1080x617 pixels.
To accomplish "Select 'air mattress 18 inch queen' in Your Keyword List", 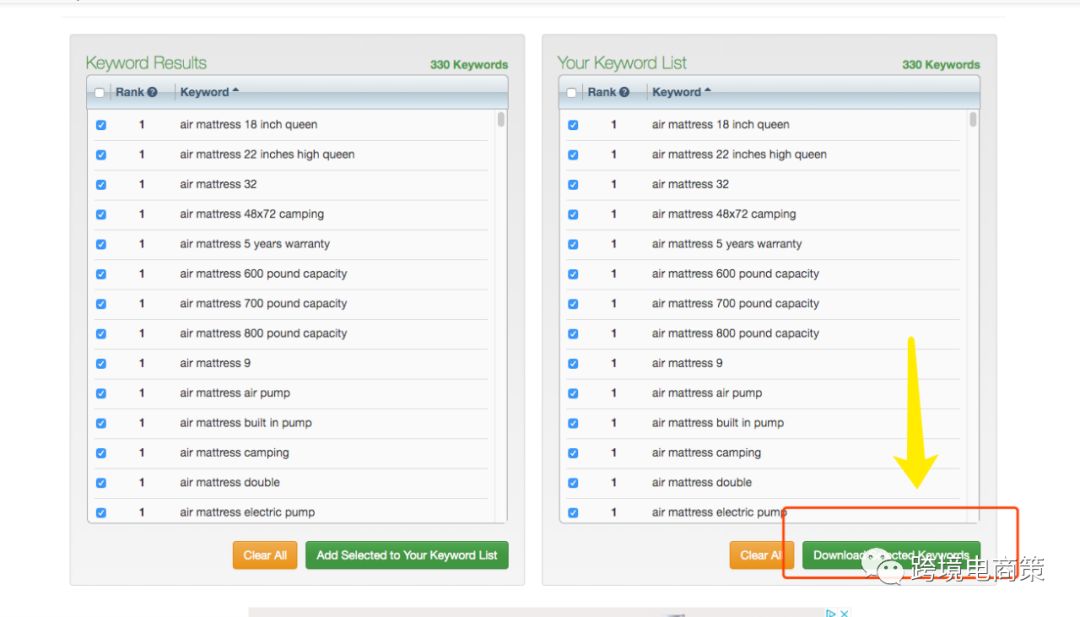I will [x=573, y=125].
